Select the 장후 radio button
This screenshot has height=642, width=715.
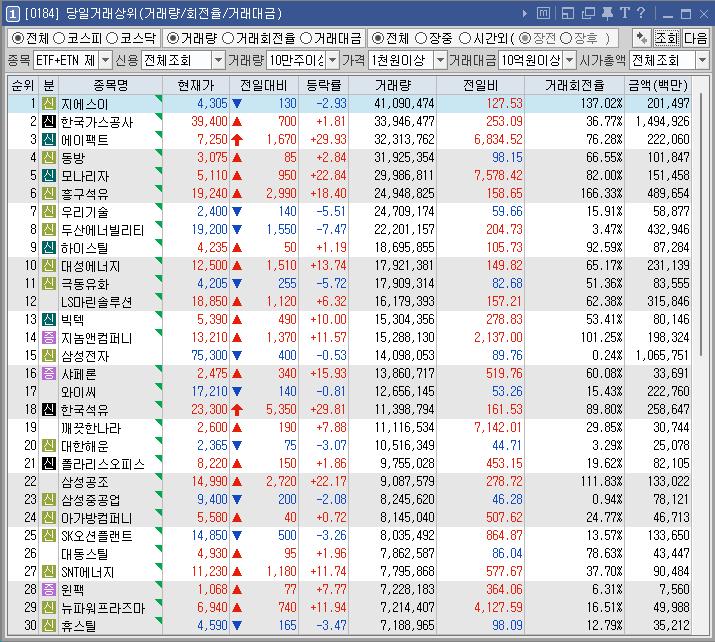566,38
